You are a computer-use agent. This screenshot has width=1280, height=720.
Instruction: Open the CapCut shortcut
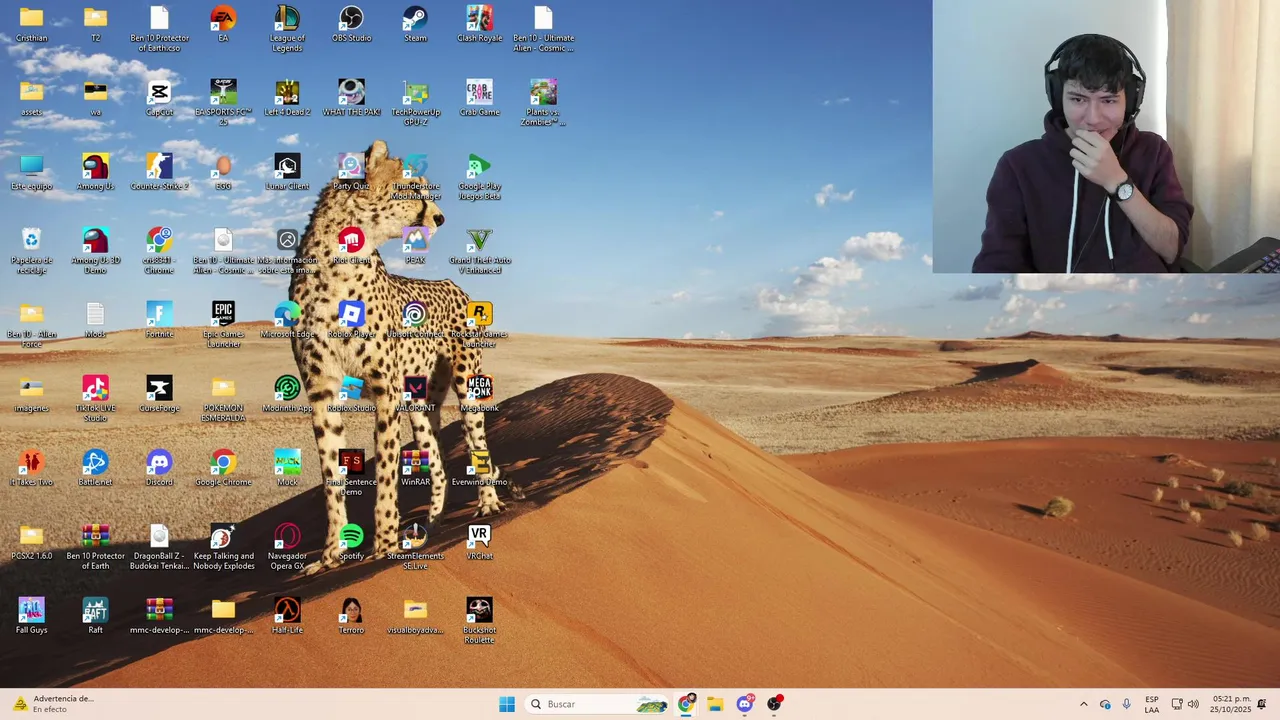(159, 98)
